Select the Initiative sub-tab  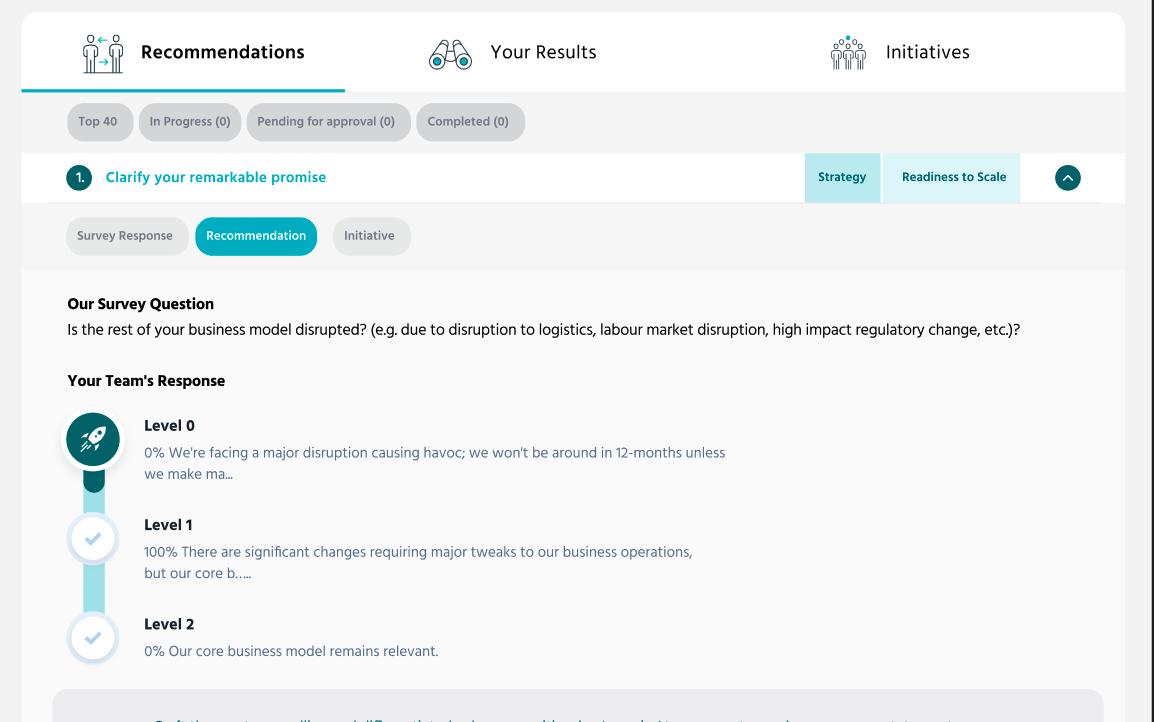(371, 236)
